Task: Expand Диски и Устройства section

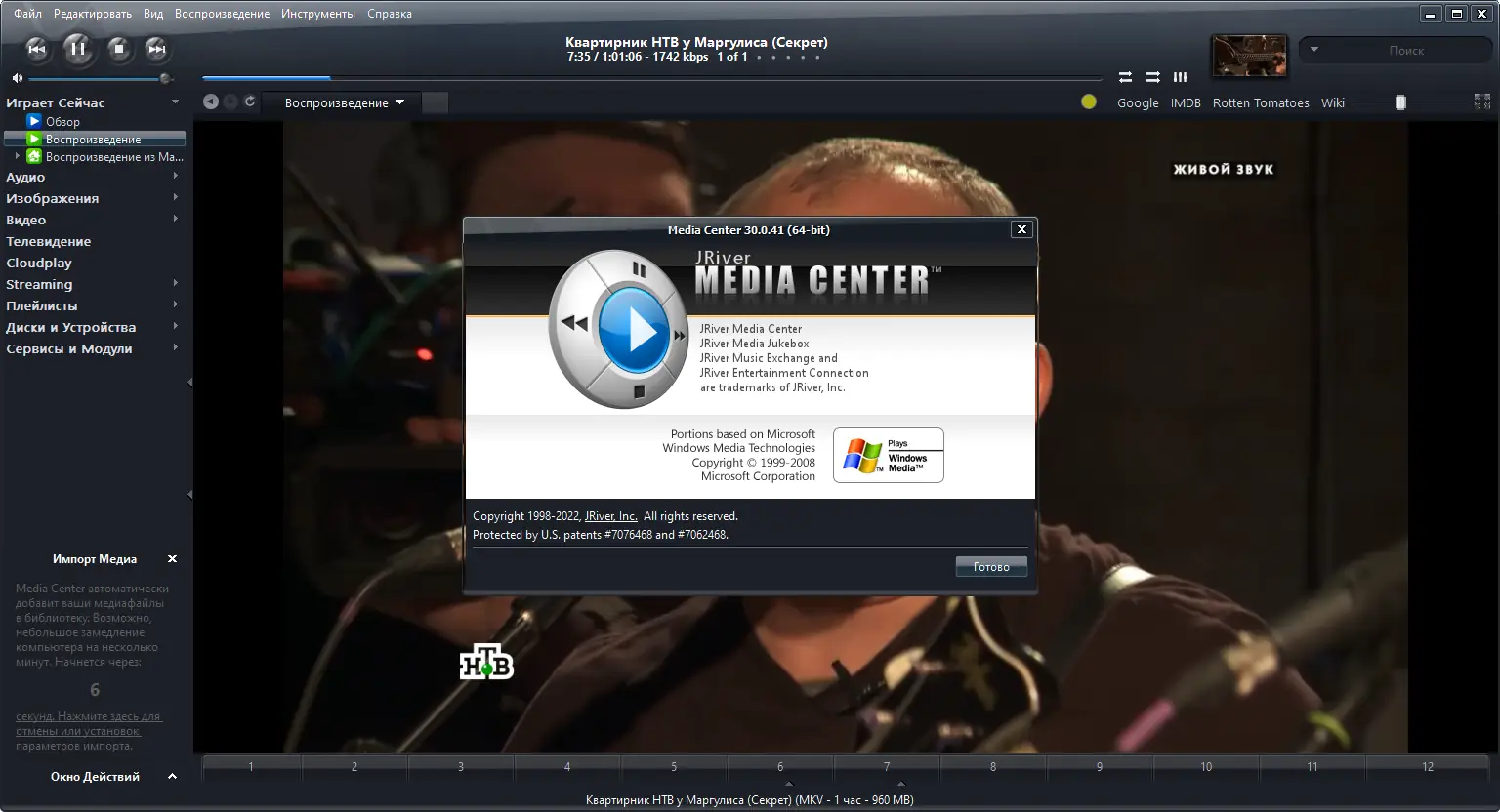Action: coord(175,326)
